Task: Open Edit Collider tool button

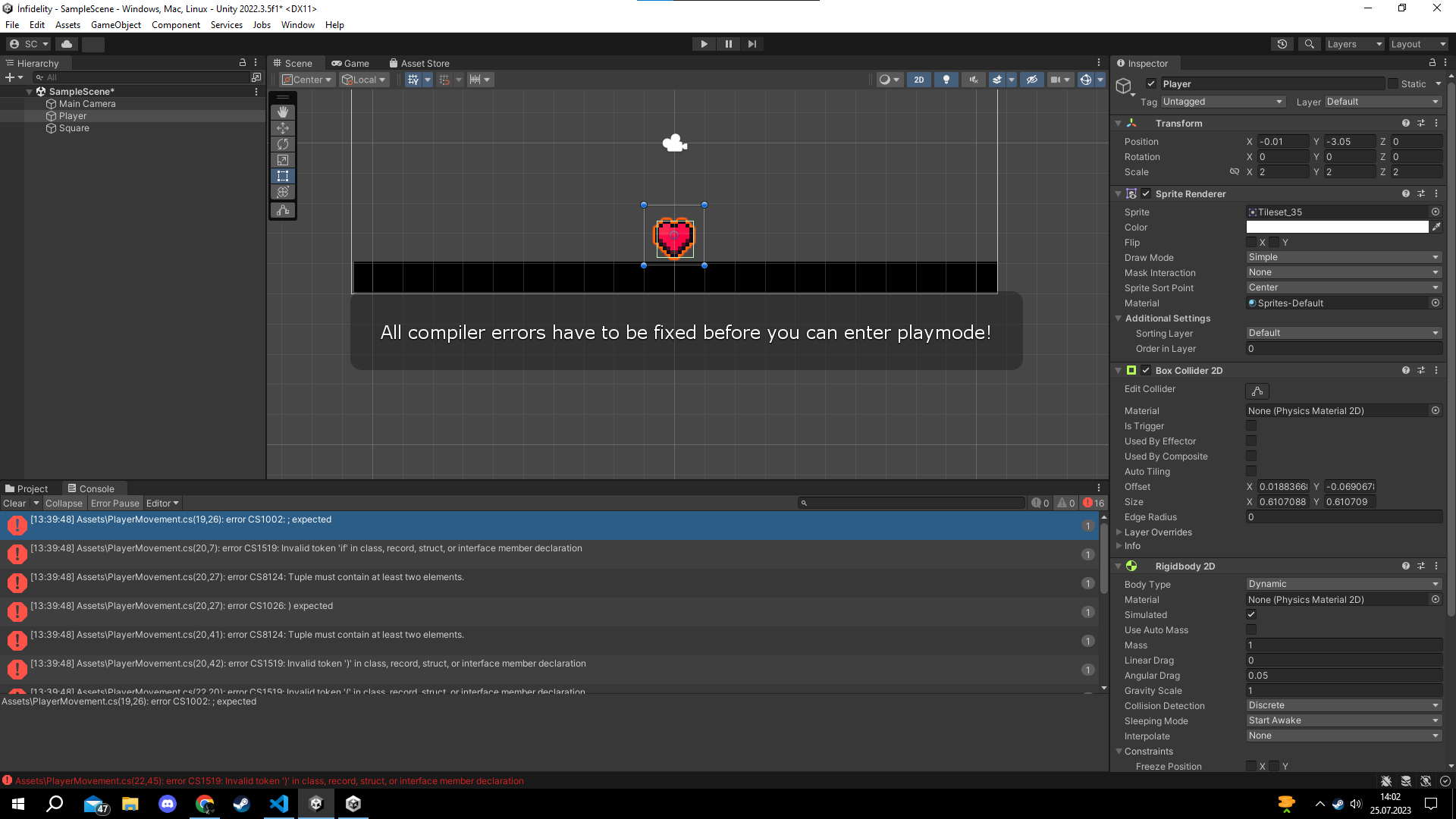Action: click(x=1257, y=391)
